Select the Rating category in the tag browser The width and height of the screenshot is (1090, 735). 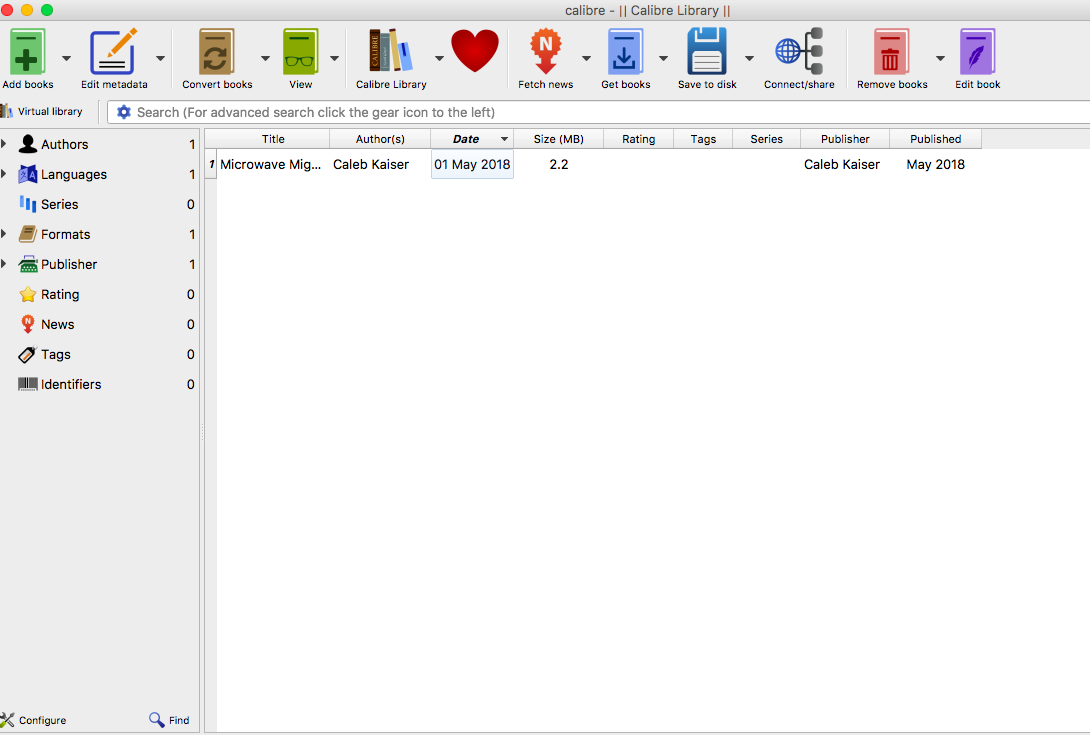pos(99,294)
